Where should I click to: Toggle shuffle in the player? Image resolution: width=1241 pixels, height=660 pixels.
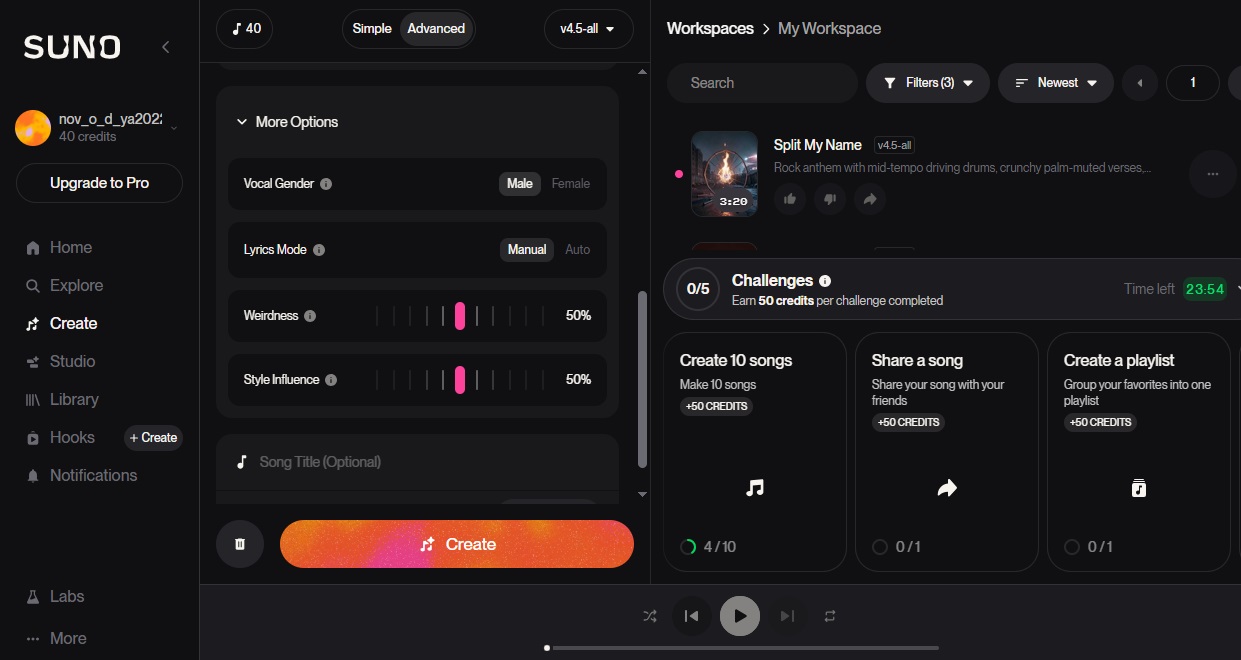[650, 616]
